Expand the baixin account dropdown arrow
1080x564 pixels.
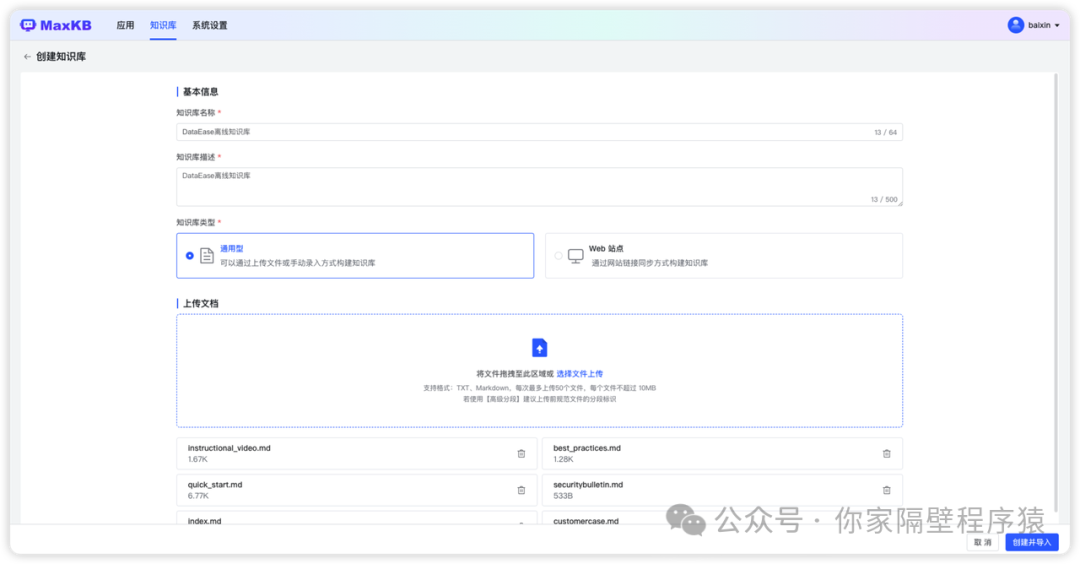click(x=1057, y=26)
